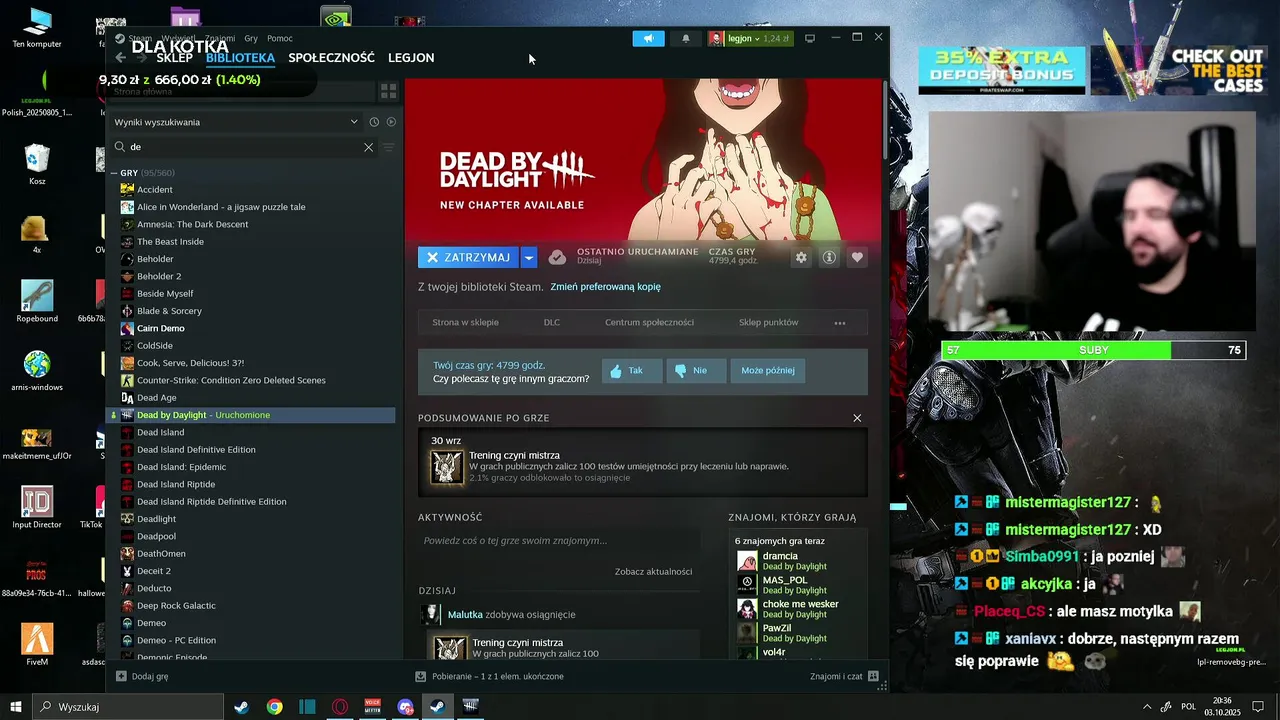
Task: Clear the library search with X icon
Action: [x=368, y=147]
